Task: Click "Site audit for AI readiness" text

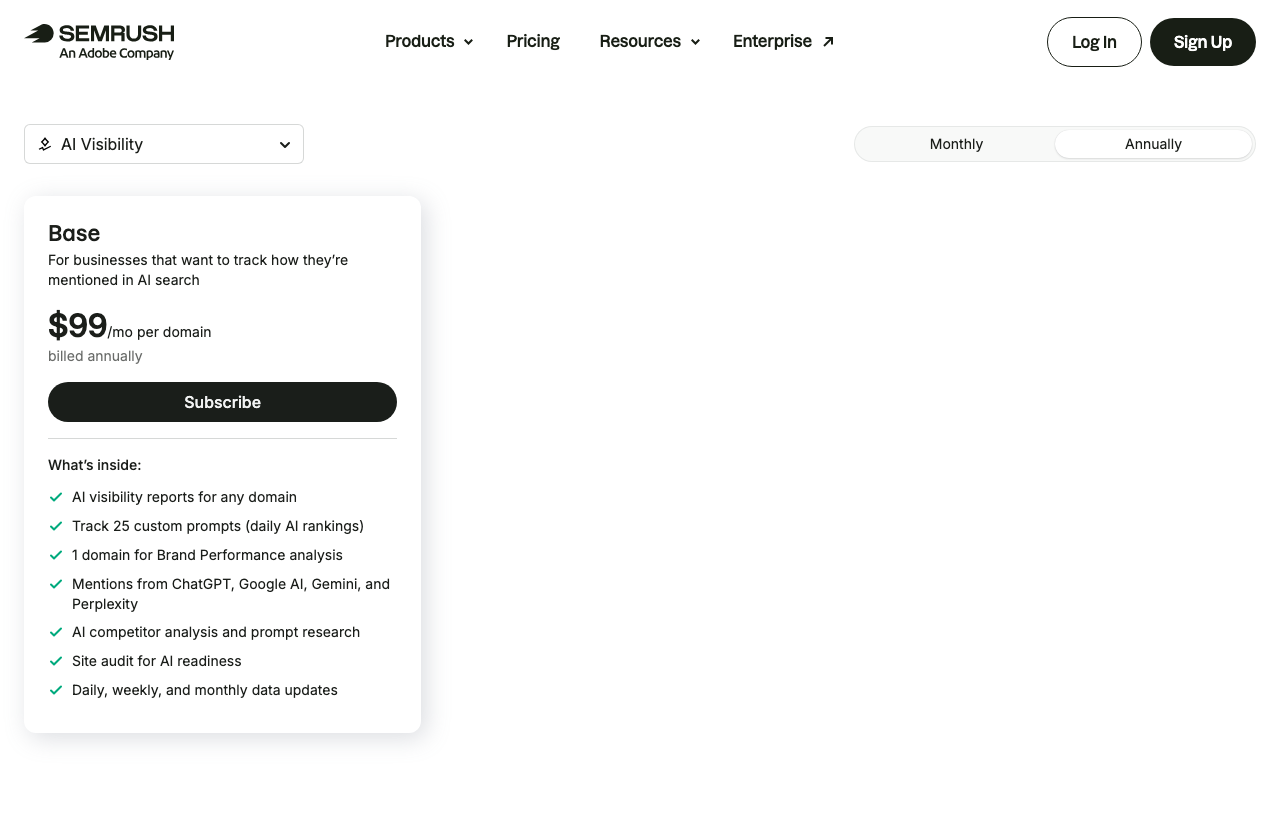Action: pos(157,661)
